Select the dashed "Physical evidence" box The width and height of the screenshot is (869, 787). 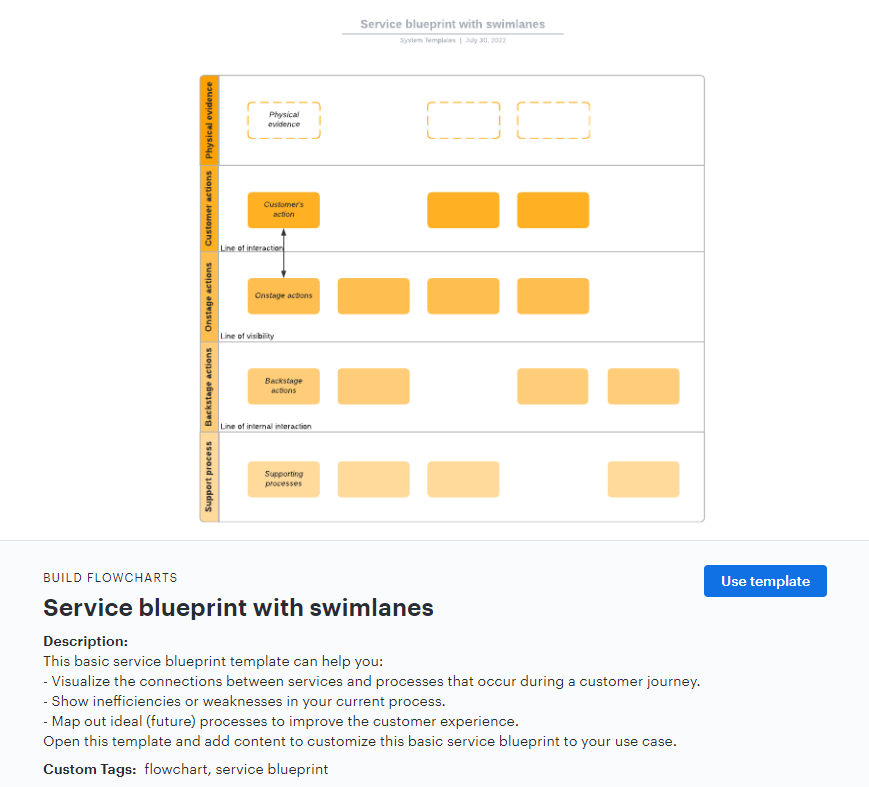coord(284,120)
